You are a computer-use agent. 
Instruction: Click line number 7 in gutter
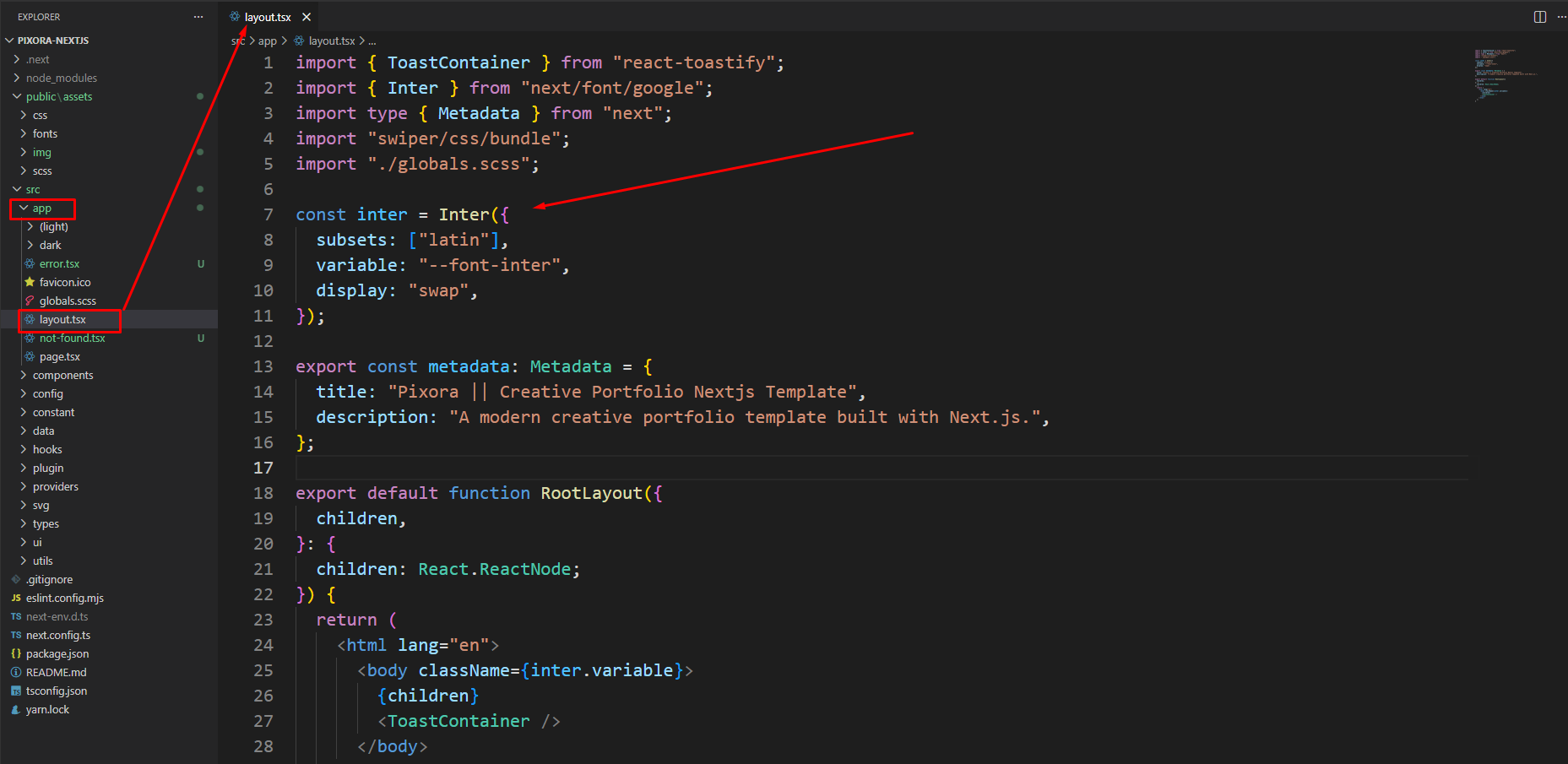coord(268,214)
